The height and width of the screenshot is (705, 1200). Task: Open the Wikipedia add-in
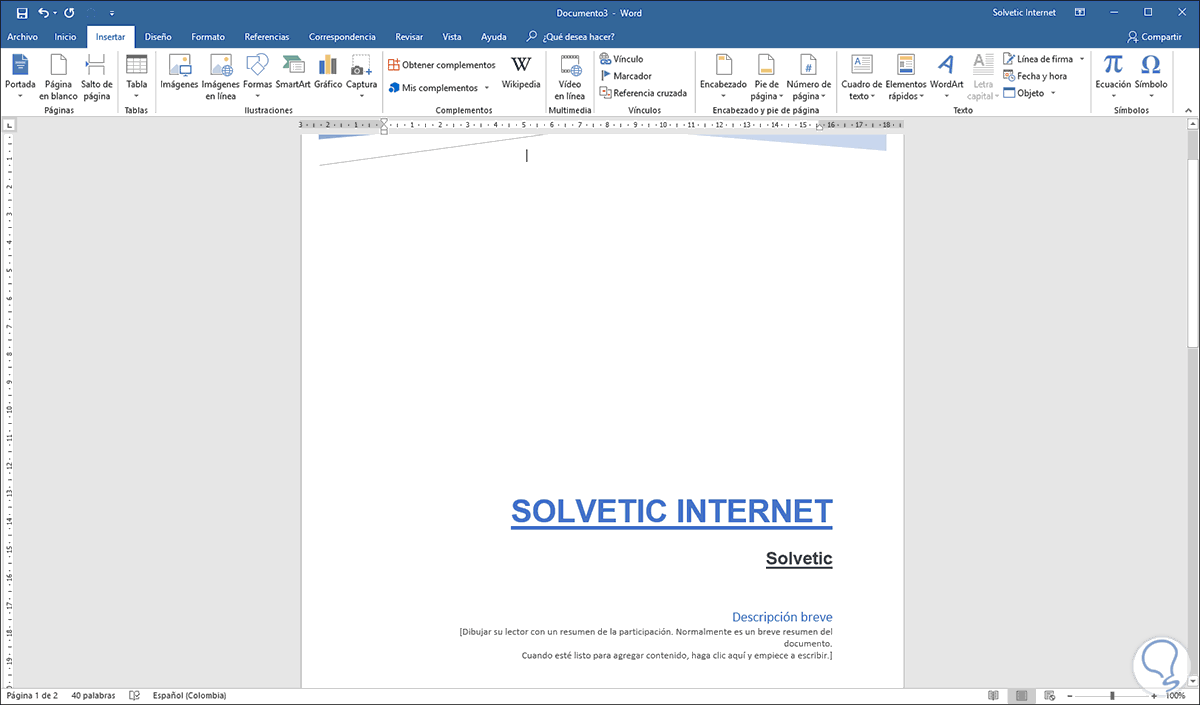click(521, 72)
